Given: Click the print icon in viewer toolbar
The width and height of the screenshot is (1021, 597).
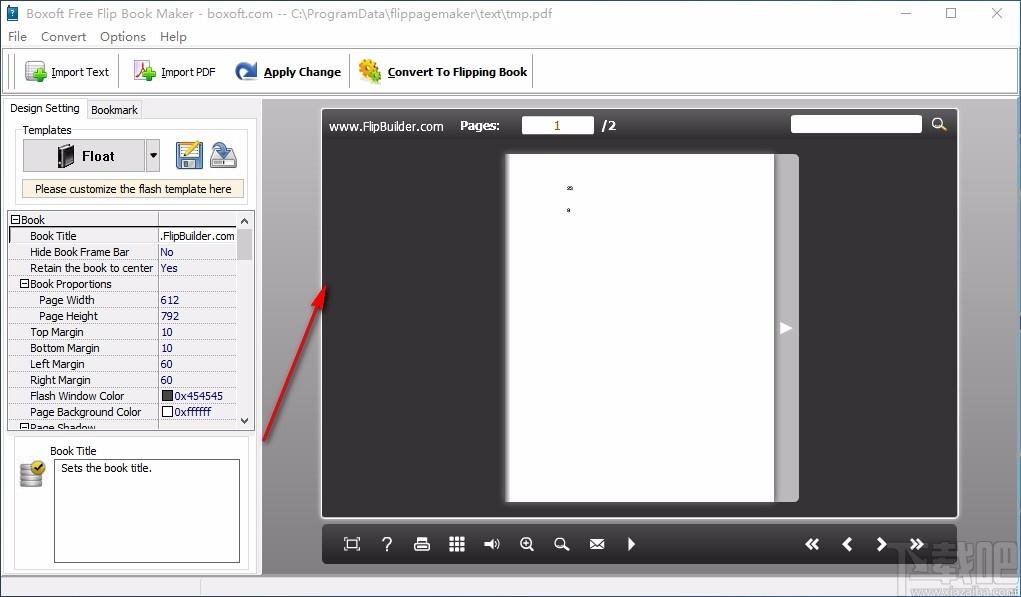Looking at the screenshot, I should [x=422, y=544].
